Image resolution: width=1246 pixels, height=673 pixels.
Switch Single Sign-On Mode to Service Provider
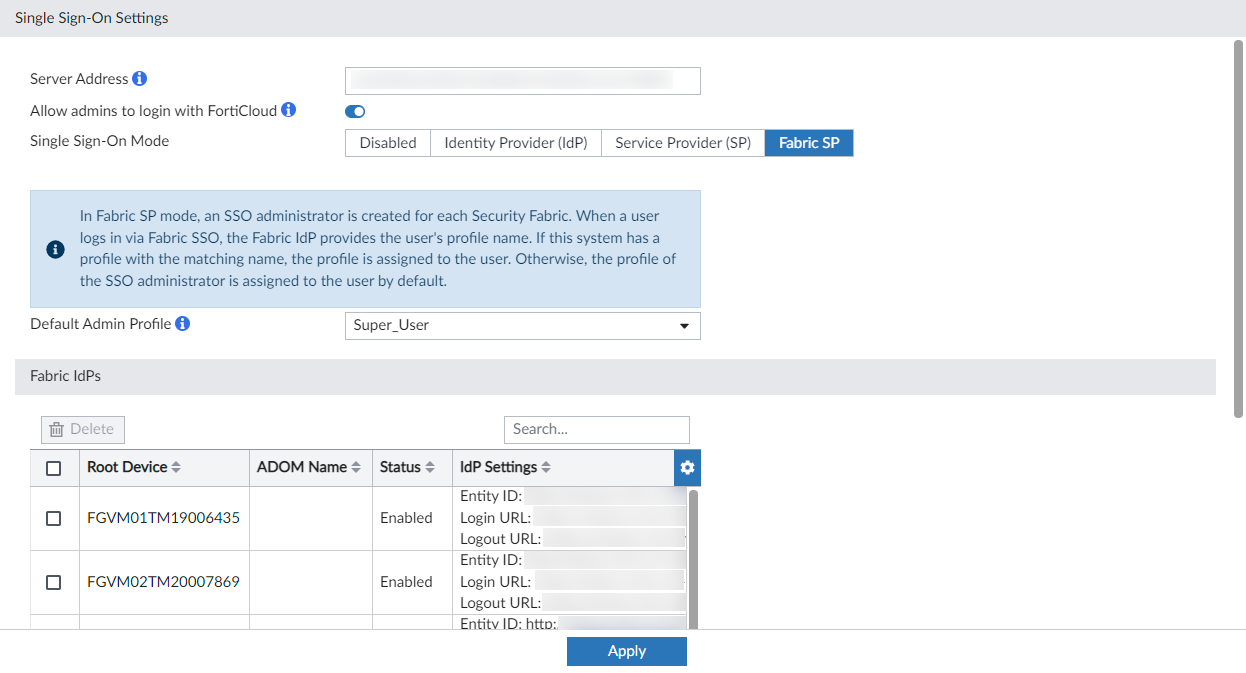pos(682,142)
